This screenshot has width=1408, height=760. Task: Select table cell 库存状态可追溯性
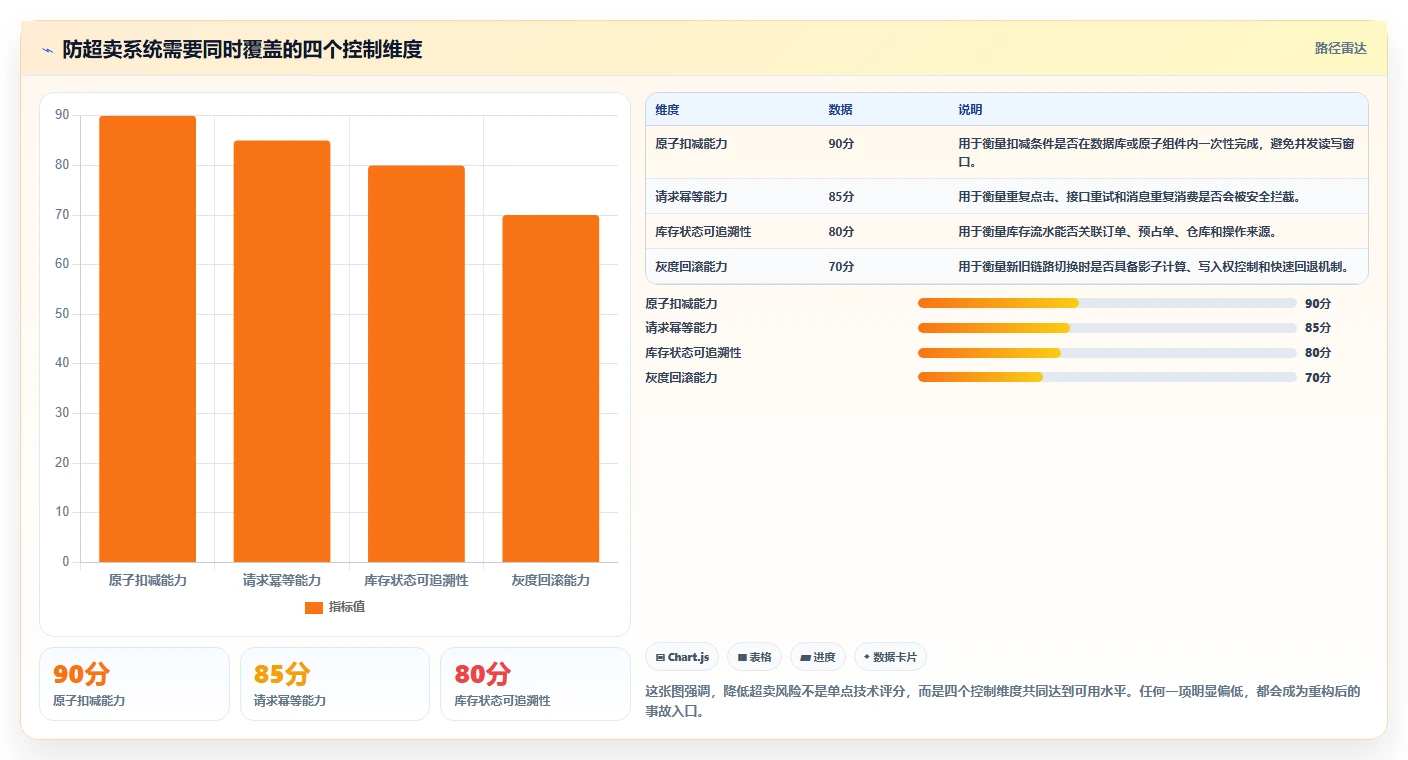click(703, 231)
